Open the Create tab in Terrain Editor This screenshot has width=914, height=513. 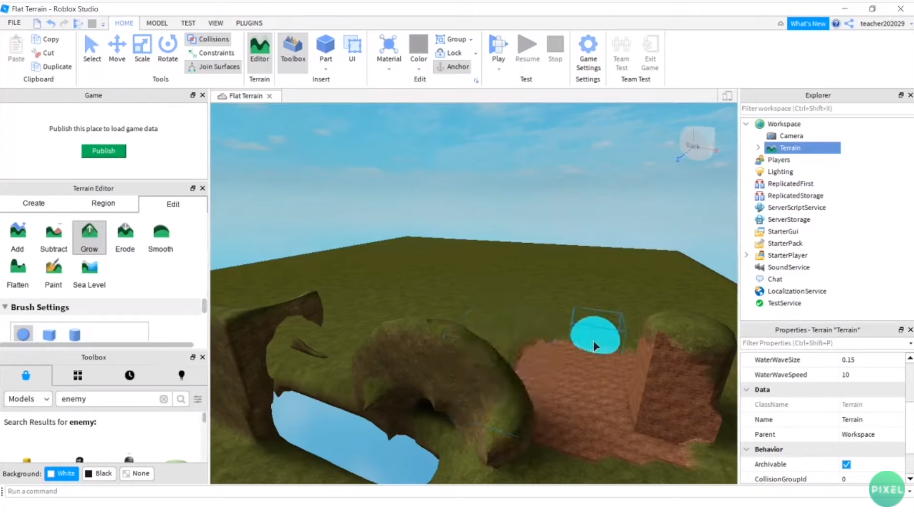click(34, 203)
